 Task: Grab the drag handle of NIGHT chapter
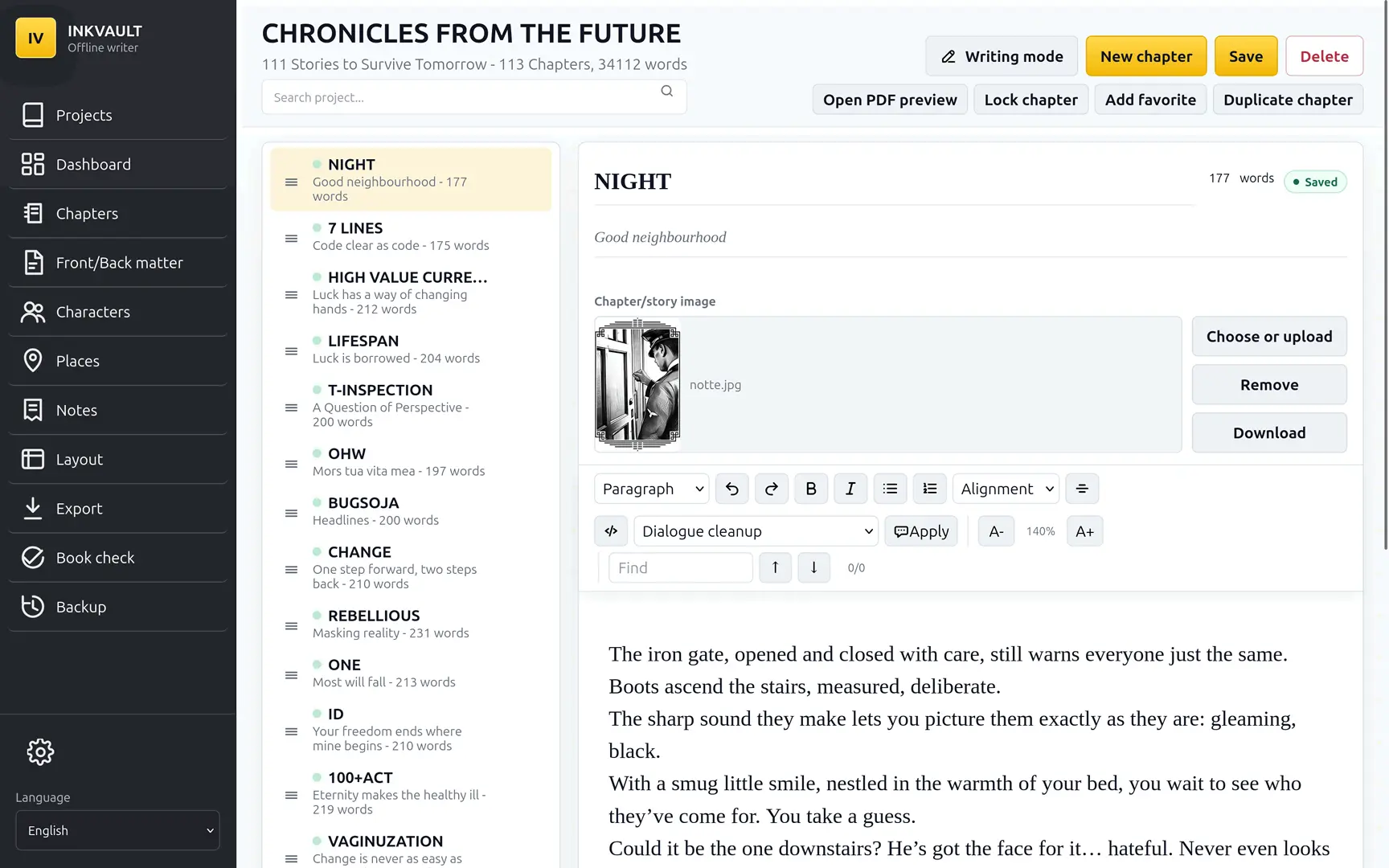click(292, 182)
